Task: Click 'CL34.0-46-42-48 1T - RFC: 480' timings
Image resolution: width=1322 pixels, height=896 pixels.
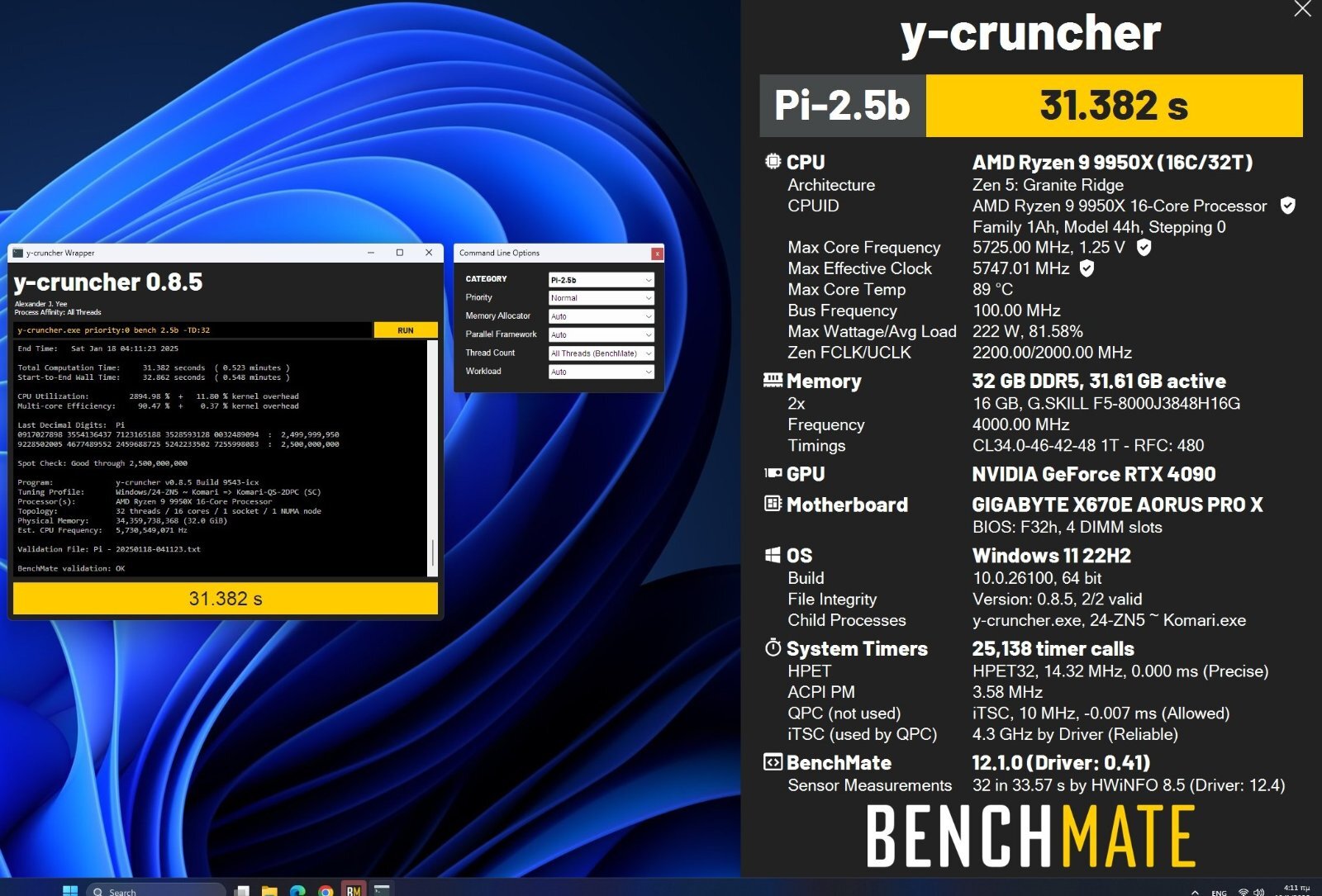Action: click(x=1088, y=446)
